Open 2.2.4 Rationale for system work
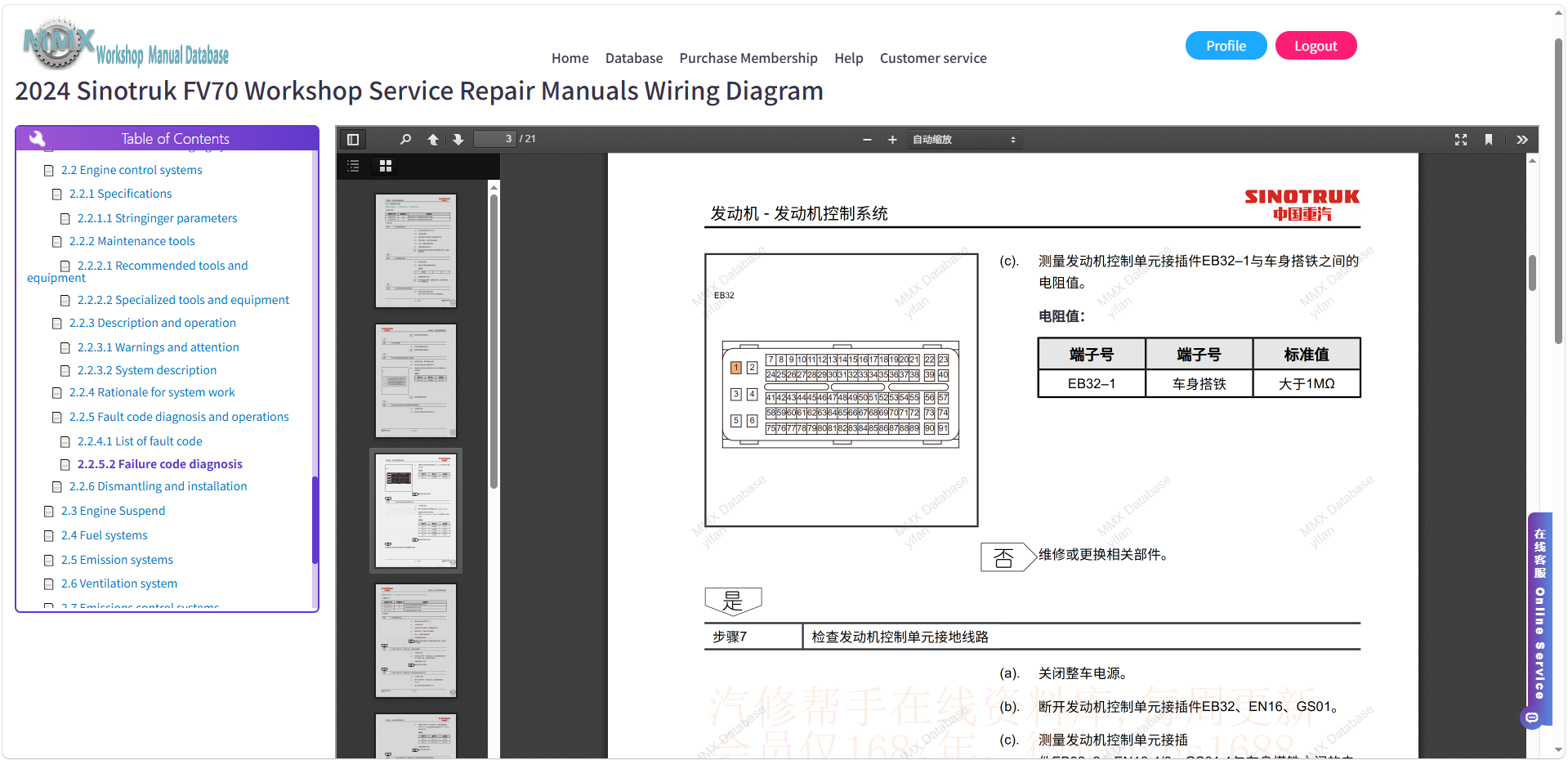This screenshot has width=1568, height=760. point(152,392)
